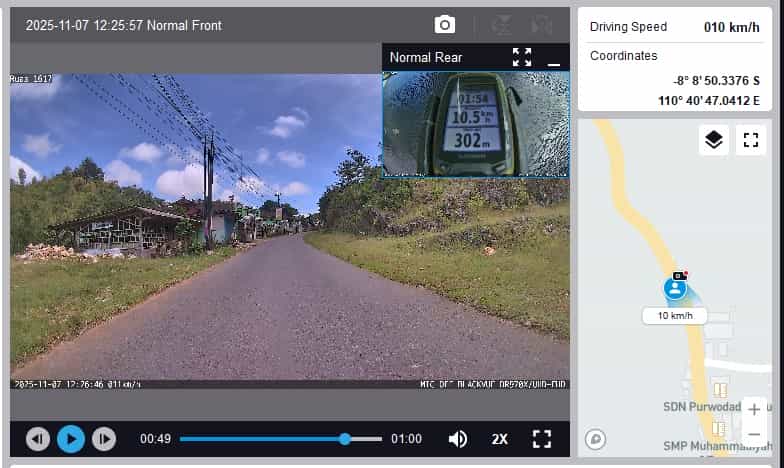
Task: Click the Driving Speed 010 km/h value
Action: click(x=732, y=27)
